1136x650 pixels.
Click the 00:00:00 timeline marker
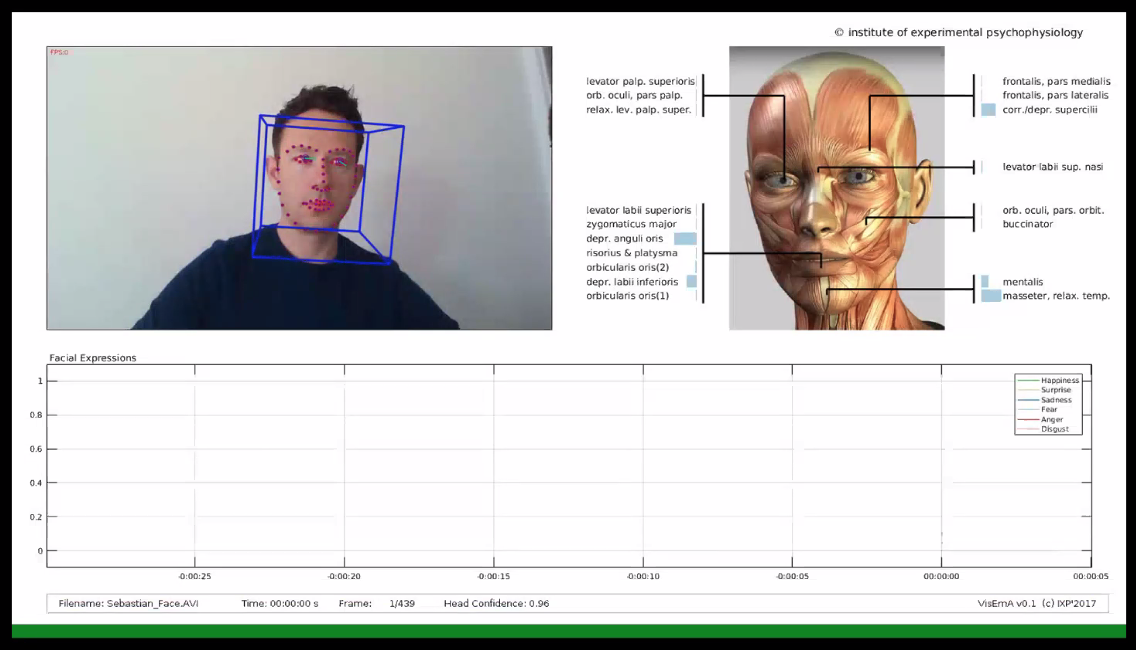[x=941, y=577]
